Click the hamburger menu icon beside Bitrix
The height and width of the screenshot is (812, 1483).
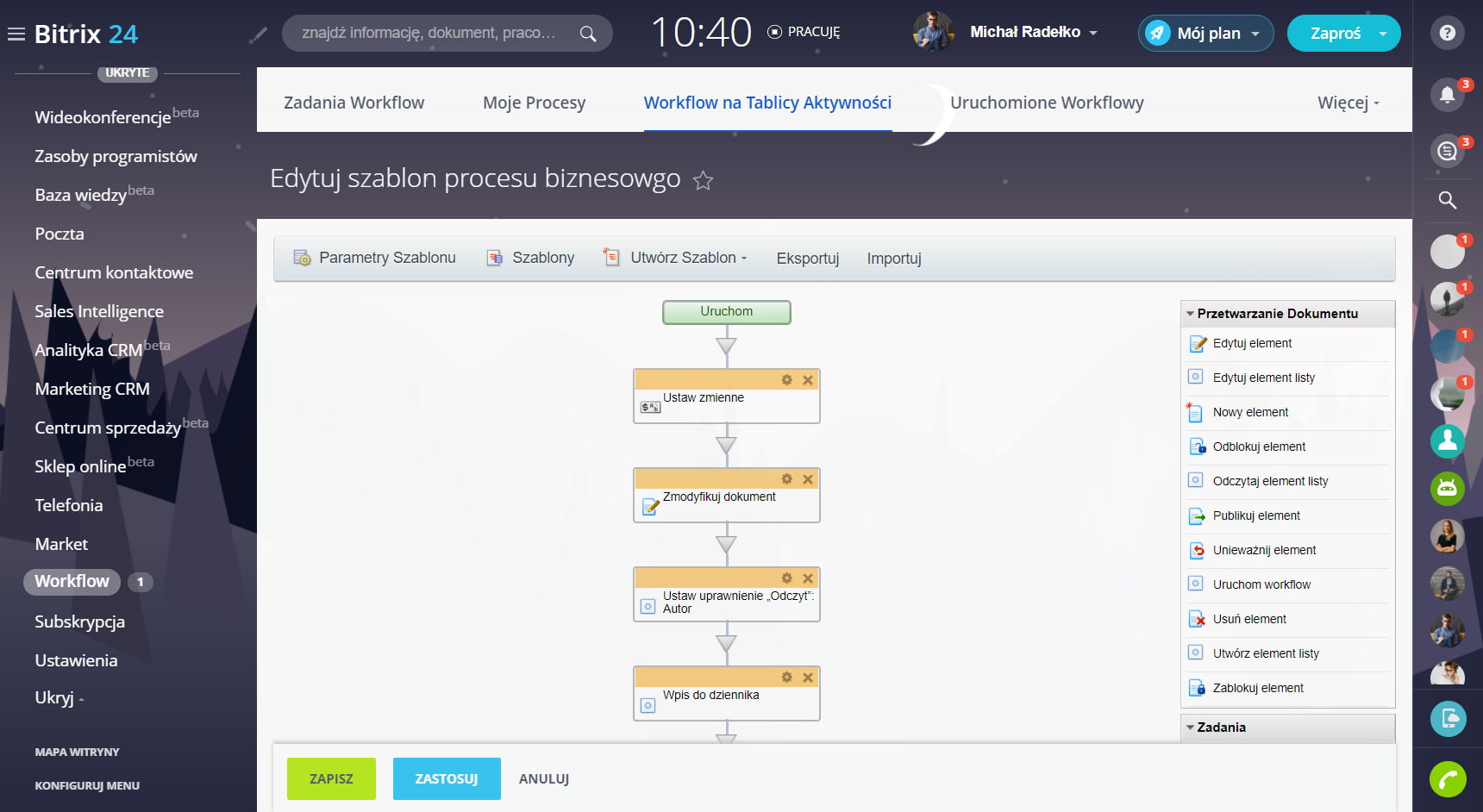tap(16, 34)
